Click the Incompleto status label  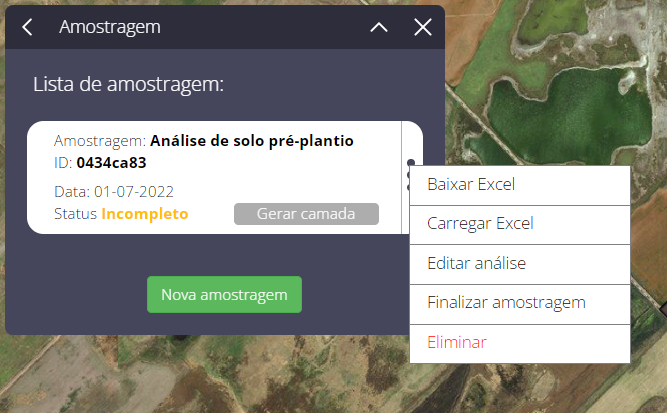click(x=145, y=214)
